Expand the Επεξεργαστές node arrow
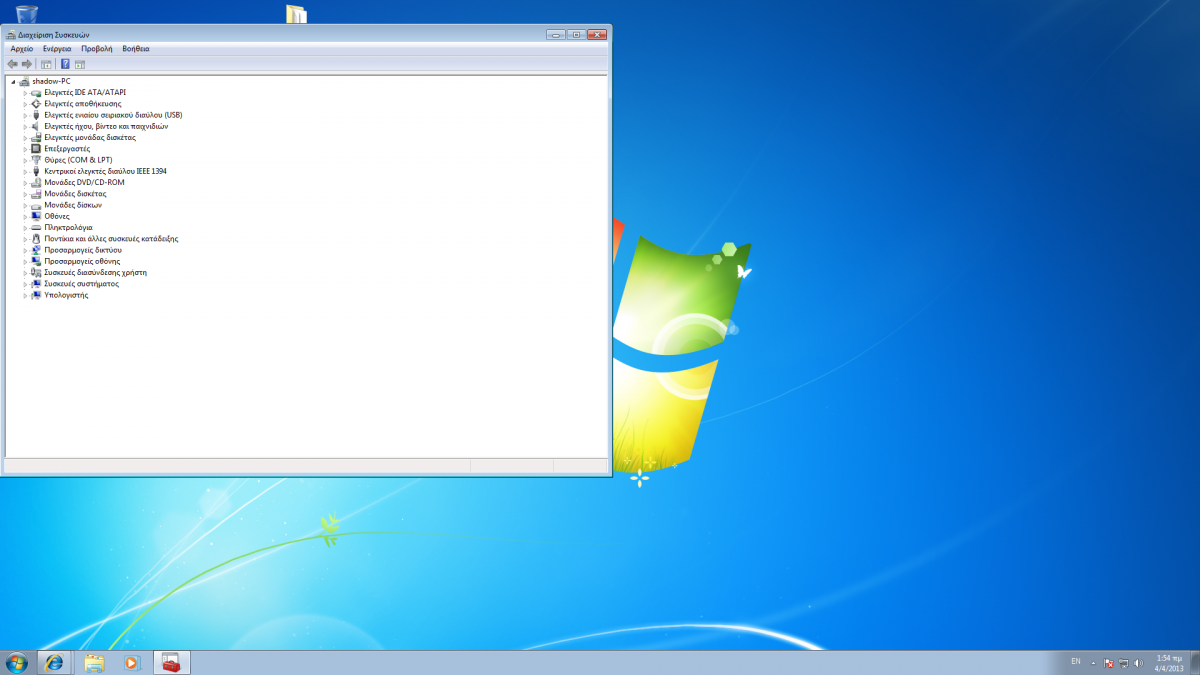The width and height of the screenshot is (1200, 675). pos(25,148)
